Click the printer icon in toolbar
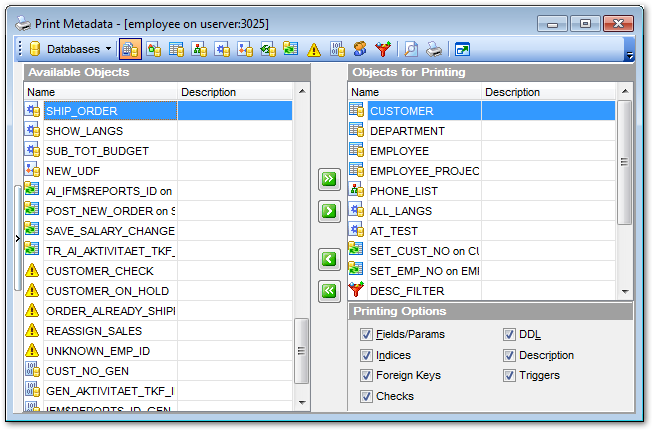This screenshot has height=431, width=653. (x=434, y=48)
